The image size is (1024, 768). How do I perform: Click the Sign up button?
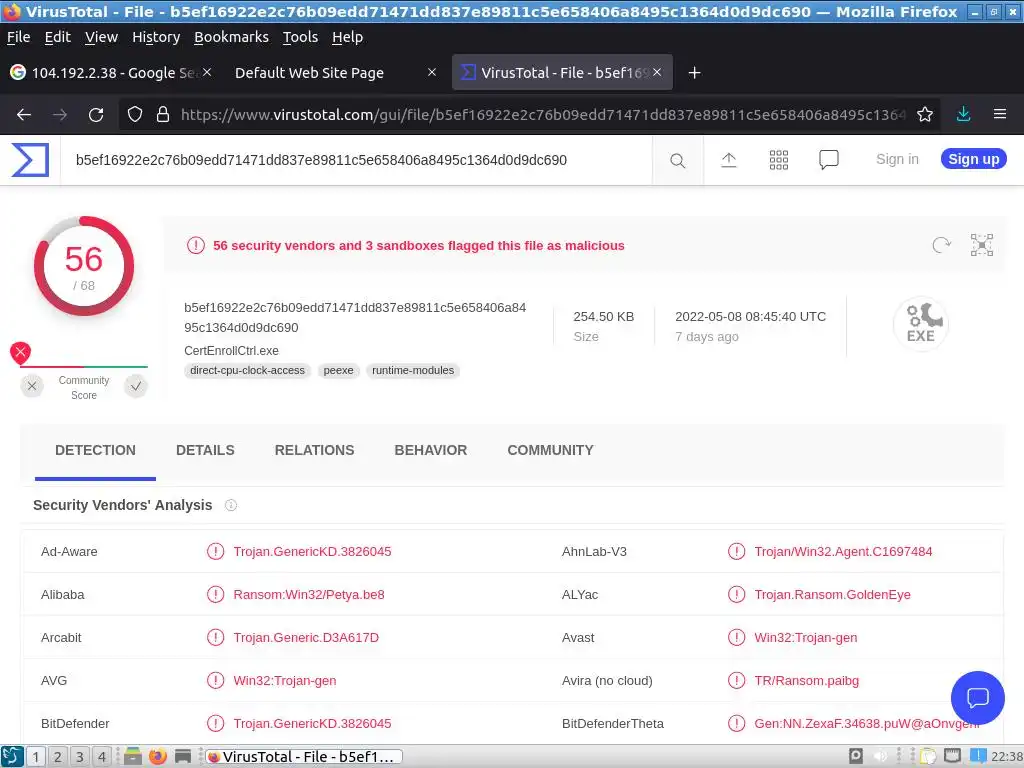[x=973, y=159]
